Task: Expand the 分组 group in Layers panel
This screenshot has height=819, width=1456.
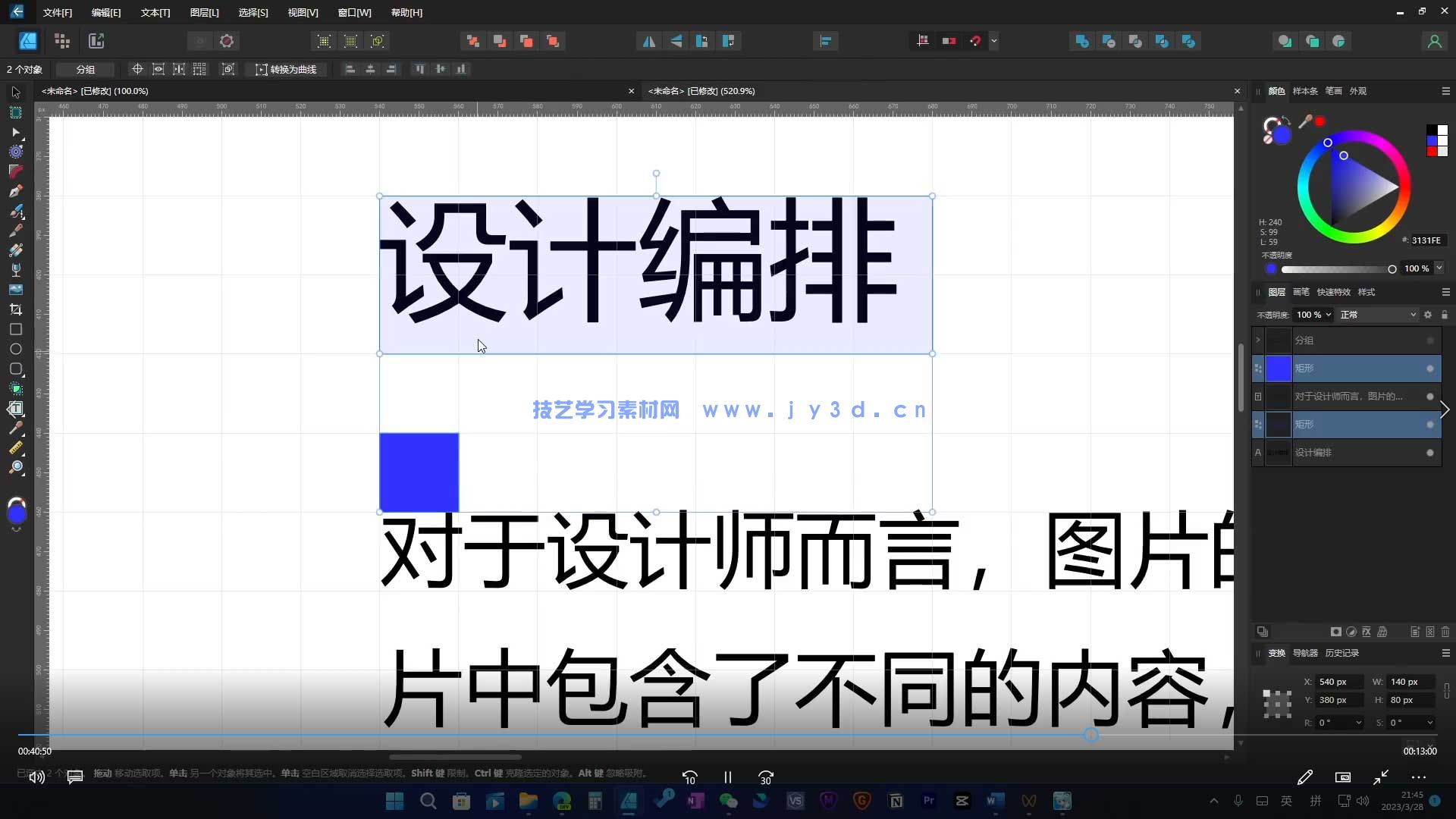Action: click(1257, 340)
